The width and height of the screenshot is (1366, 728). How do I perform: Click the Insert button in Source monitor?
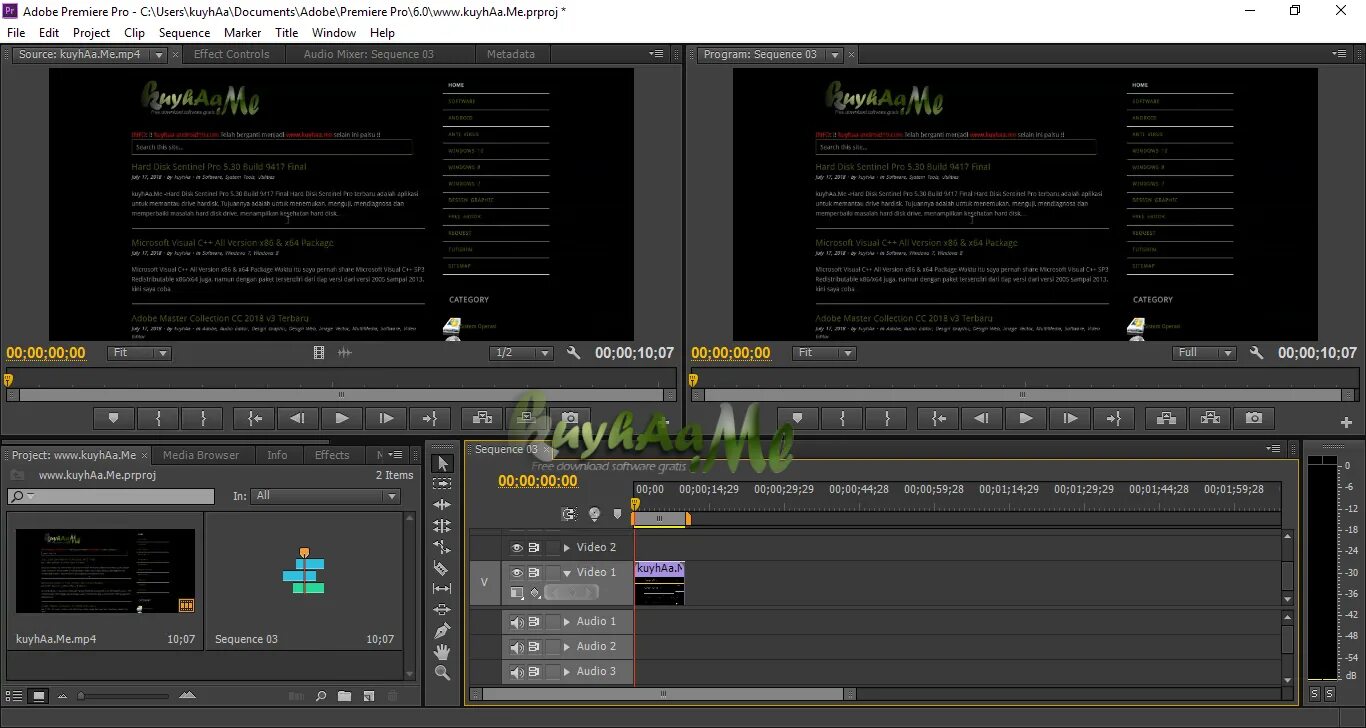click(x=482, y=418)
